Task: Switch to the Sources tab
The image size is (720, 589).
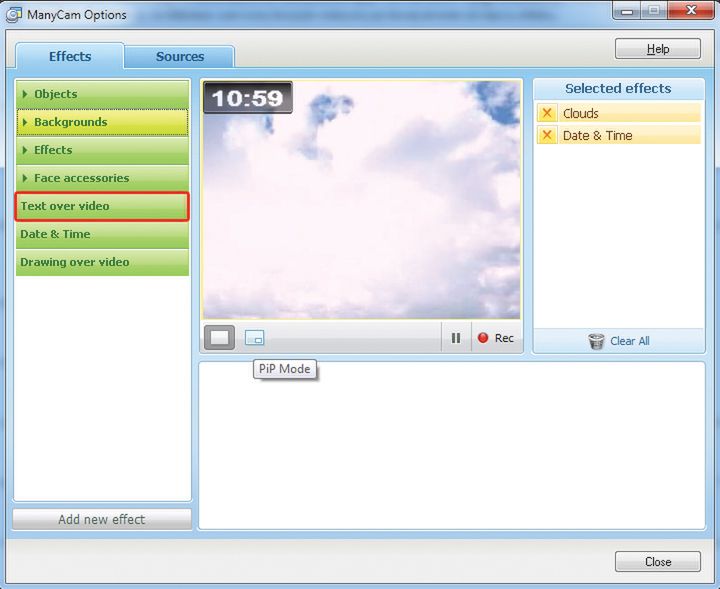Action: pos(180,56)
